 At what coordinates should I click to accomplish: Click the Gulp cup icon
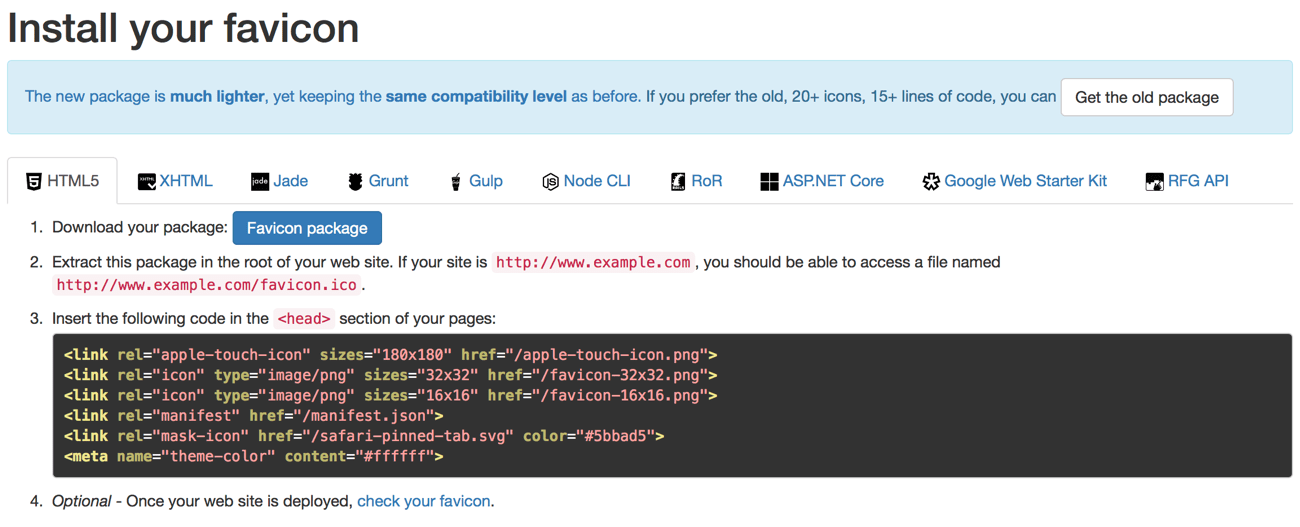click(455, 182)
